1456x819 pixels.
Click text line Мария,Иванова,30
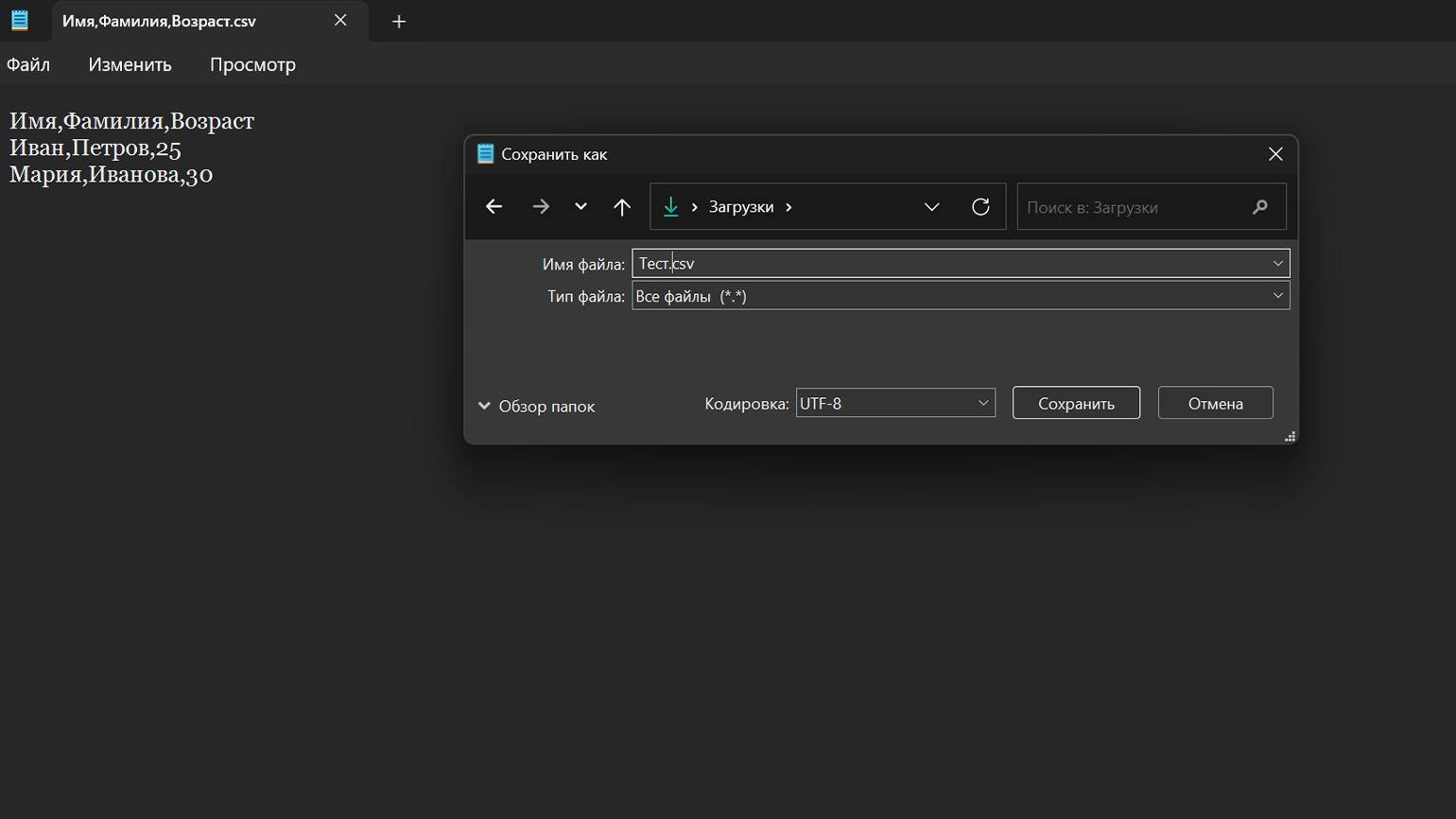(111, 174)
